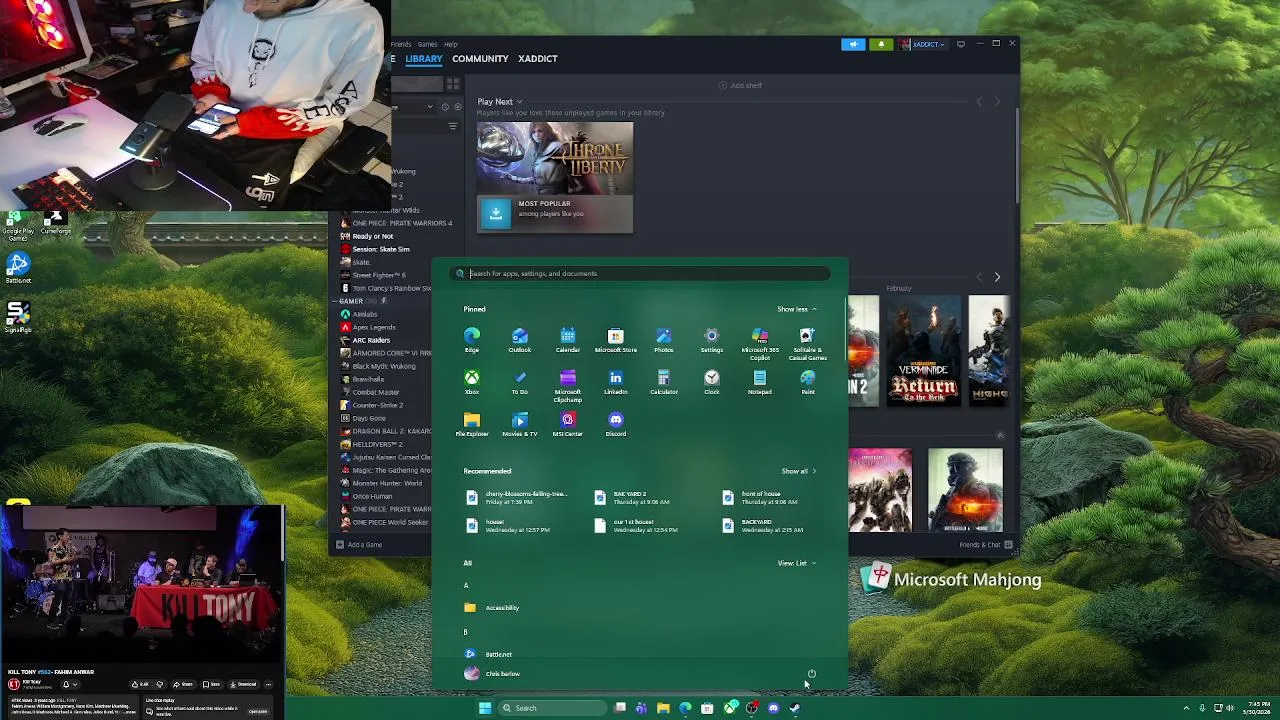Expand recommended files with Show all
The height and width of the screenshot is (720, 1280).
tap(799, 471)
